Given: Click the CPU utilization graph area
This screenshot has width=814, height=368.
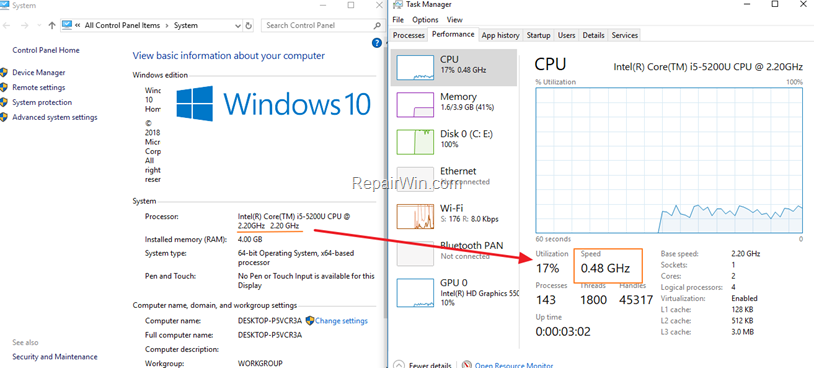Looking at the screenshot, I should click(x=669, y=160).
